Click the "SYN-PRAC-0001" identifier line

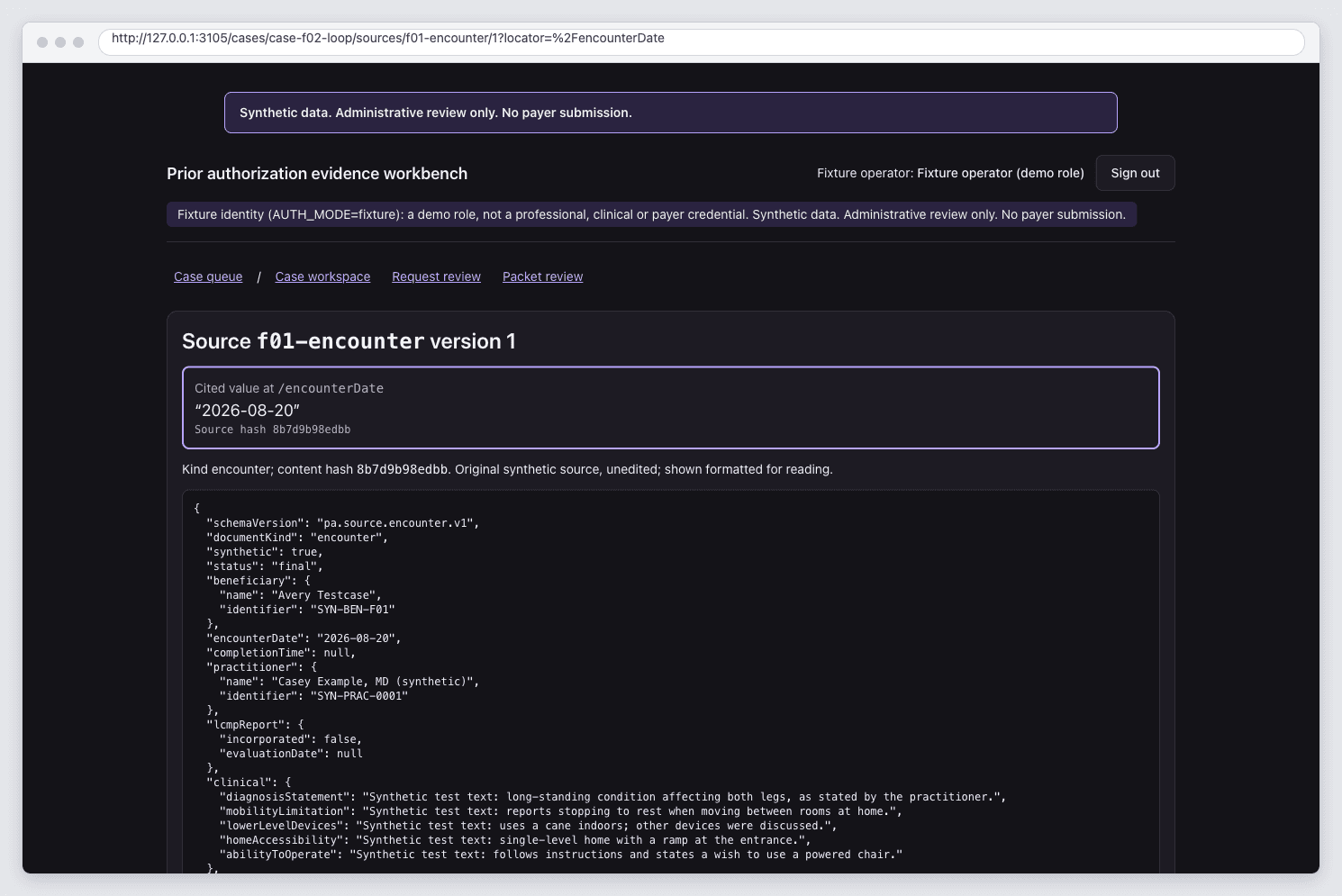pyautogui.click(x=313, y=696)
